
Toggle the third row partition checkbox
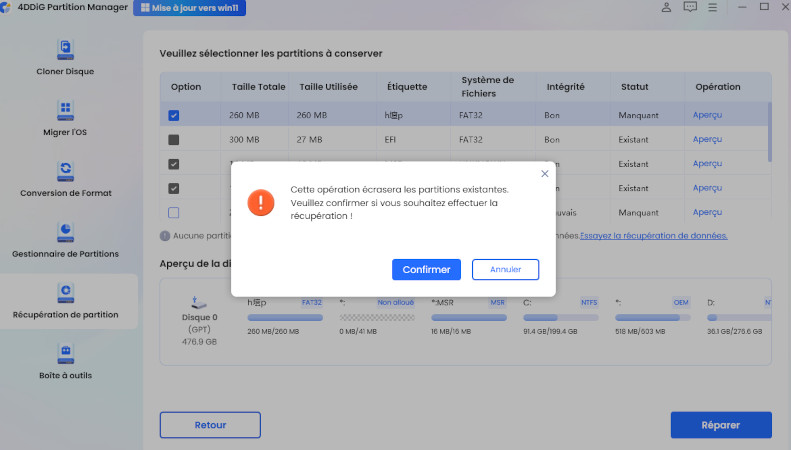point(174,164)
